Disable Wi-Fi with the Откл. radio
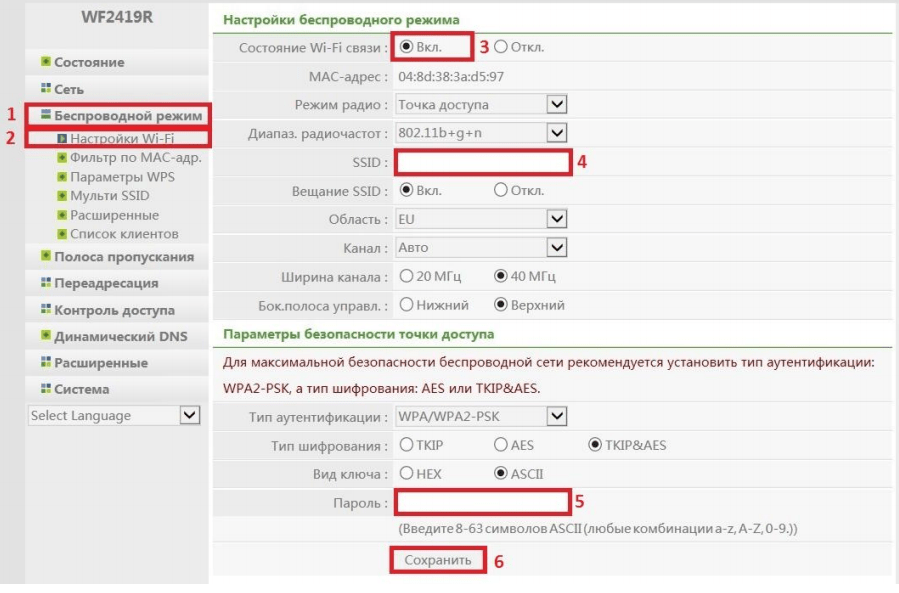899x593 pixels. coord(501,47)
